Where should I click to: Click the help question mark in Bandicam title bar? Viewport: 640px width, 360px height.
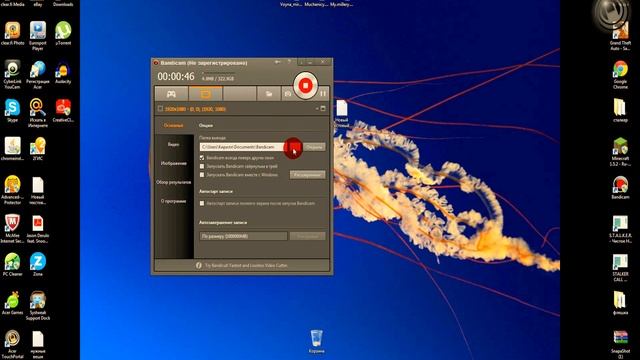[x=289, y=62]
